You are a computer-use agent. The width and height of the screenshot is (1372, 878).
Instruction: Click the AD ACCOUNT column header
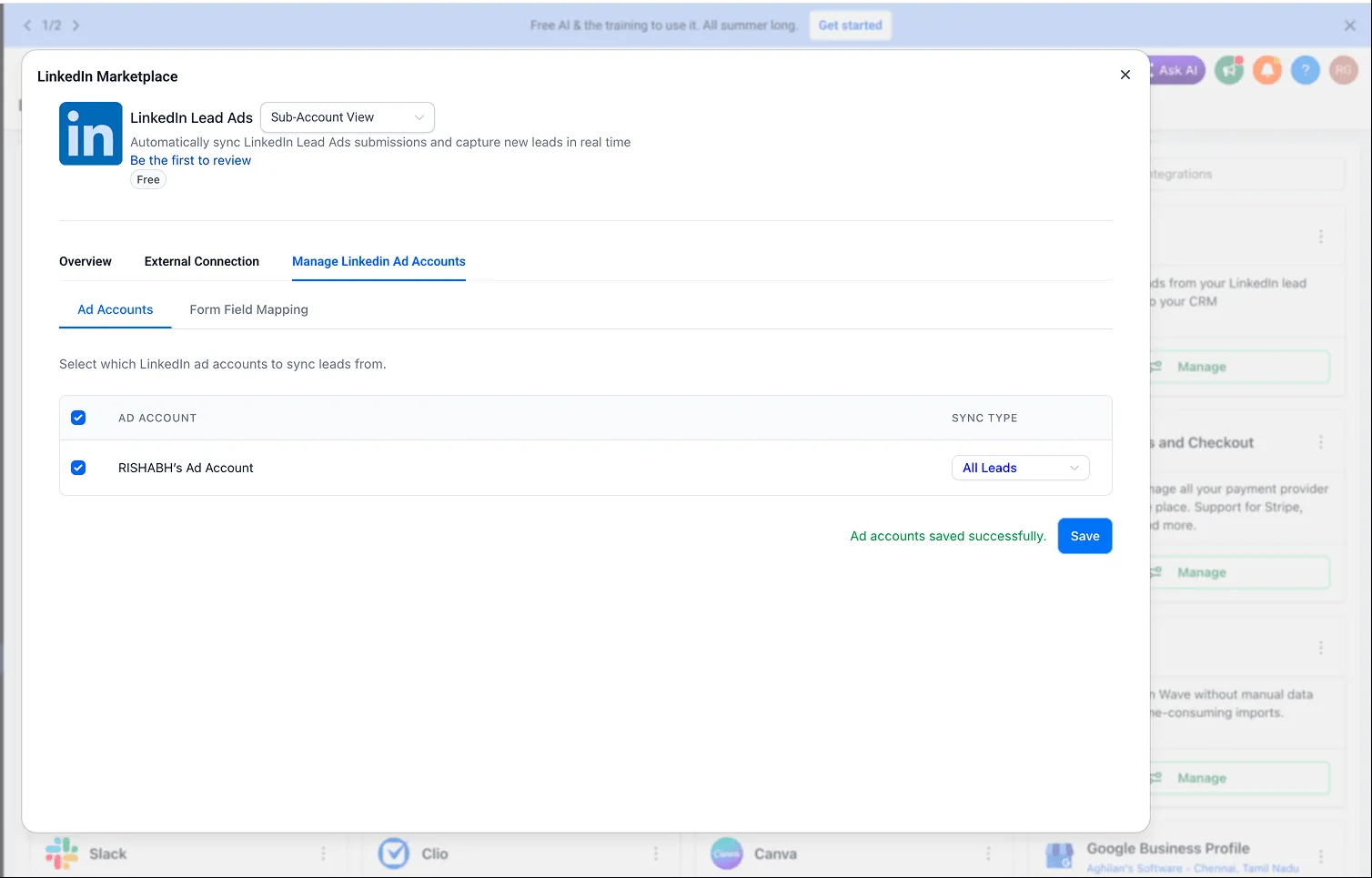click(x=157, y=418)
